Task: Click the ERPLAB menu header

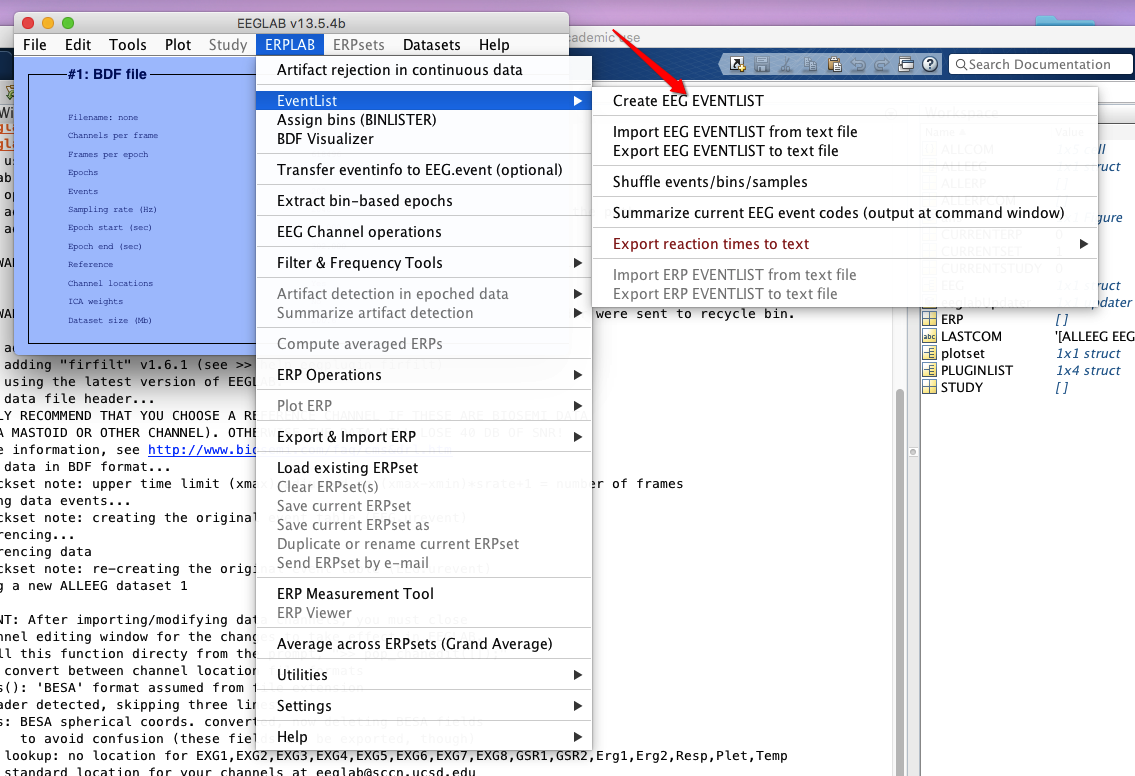Action: click(x=290, y=45)
